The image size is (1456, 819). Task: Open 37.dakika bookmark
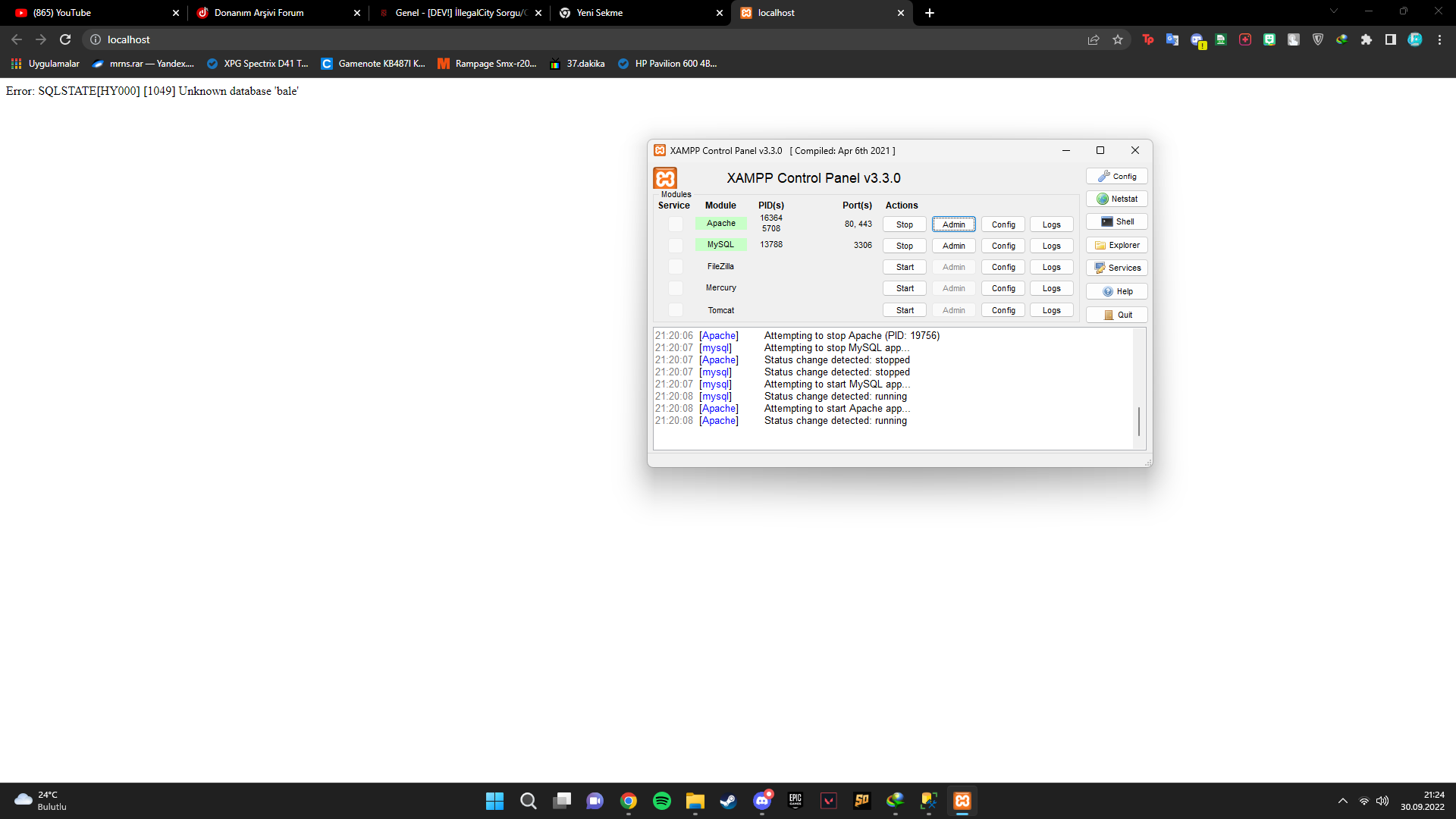click(x=578, y=64)
